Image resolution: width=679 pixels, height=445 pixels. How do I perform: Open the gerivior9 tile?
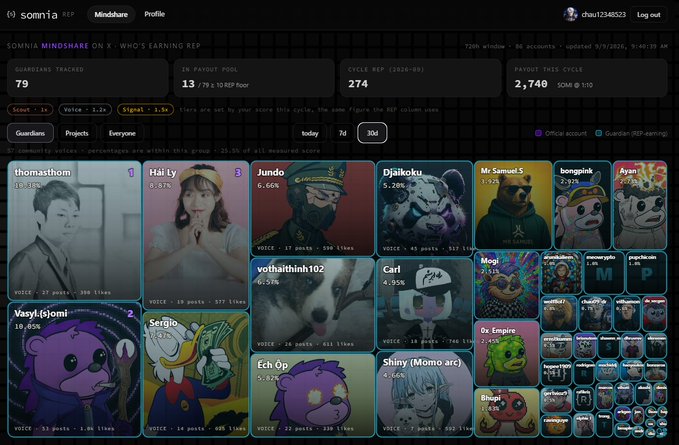[x=556, y=400]
